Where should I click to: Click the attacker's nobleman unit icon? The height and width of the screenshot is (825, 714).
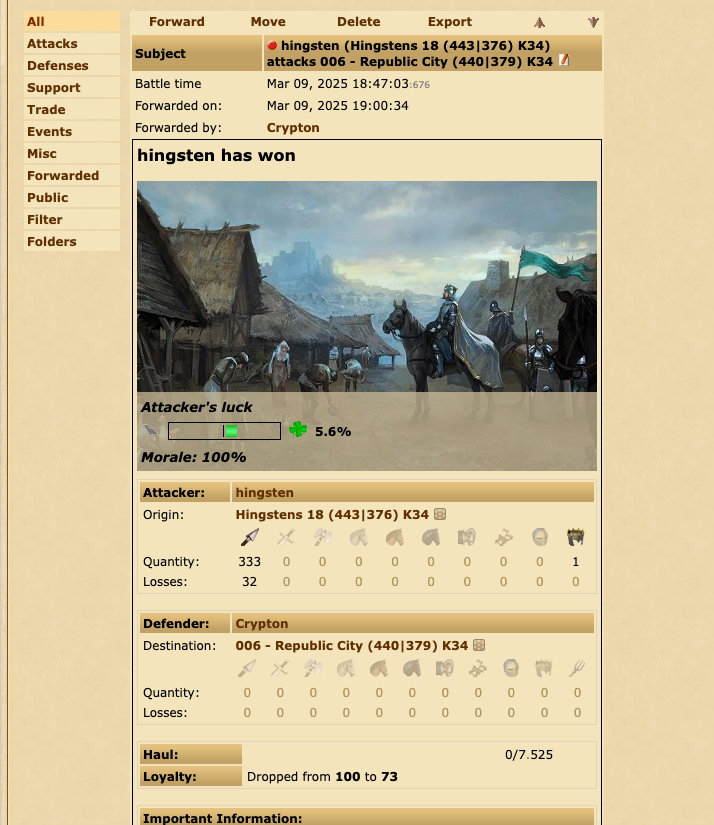click(575, 538)
